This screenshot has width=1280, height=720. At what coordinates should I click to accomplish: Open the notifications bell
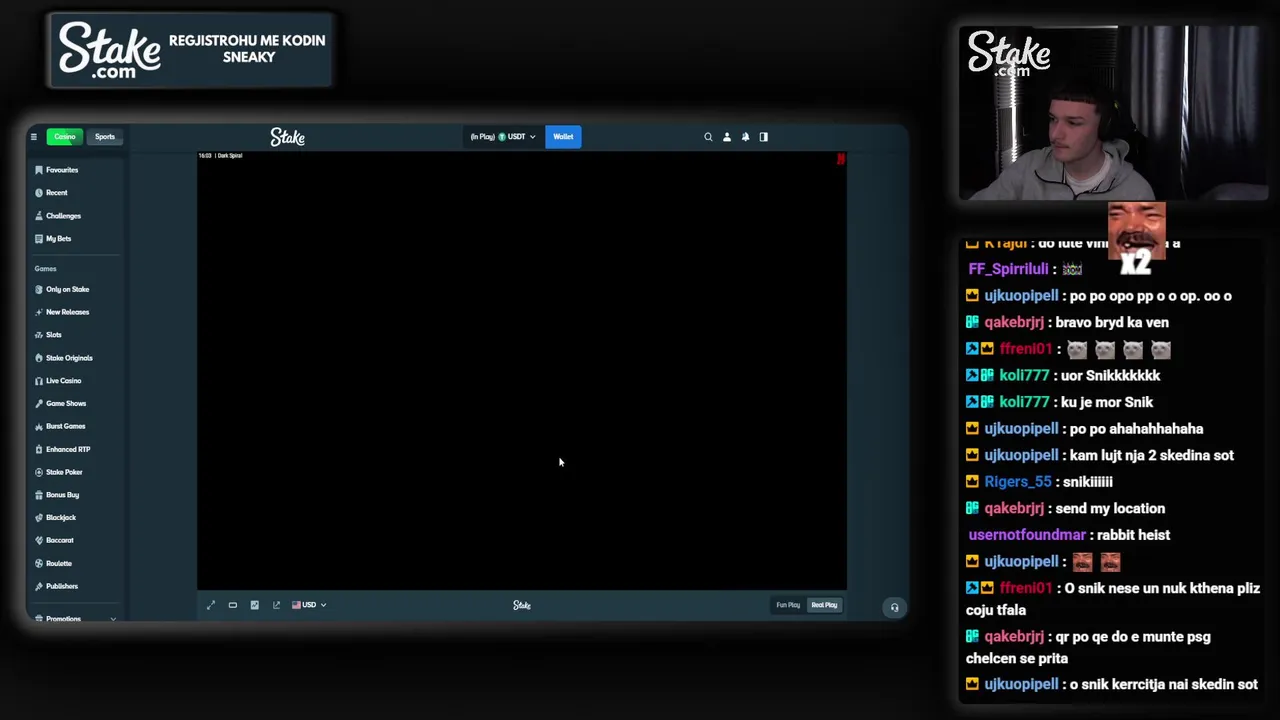[745, 137]
